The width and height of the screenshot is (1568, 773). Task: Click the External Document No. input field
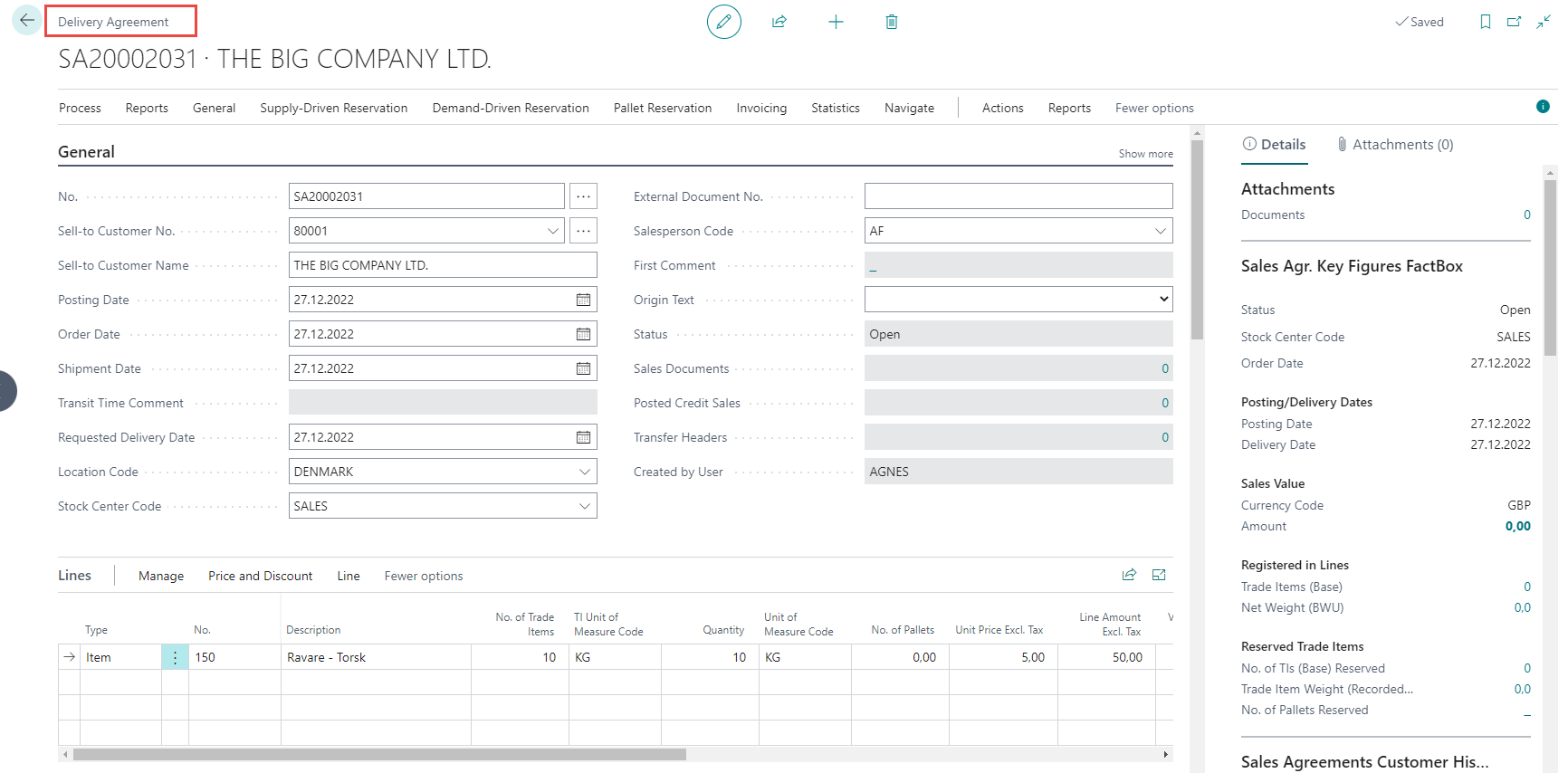coord(1018,196)
